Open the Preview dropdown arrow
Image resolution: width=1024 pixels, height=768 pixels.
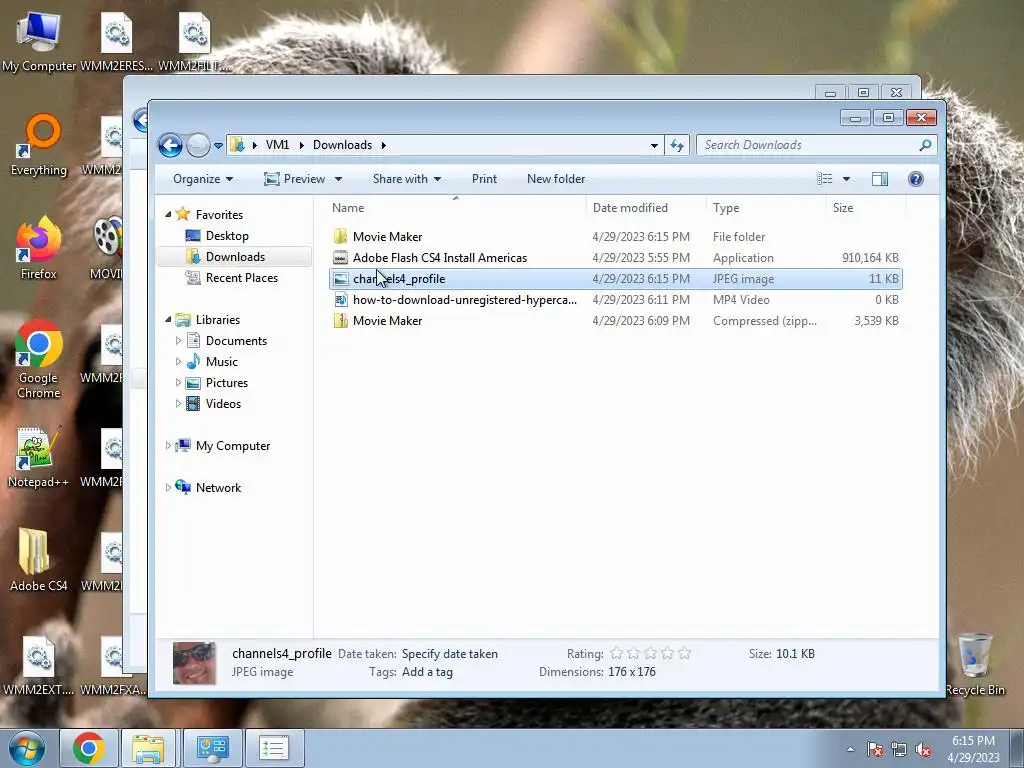click(338, 179)
